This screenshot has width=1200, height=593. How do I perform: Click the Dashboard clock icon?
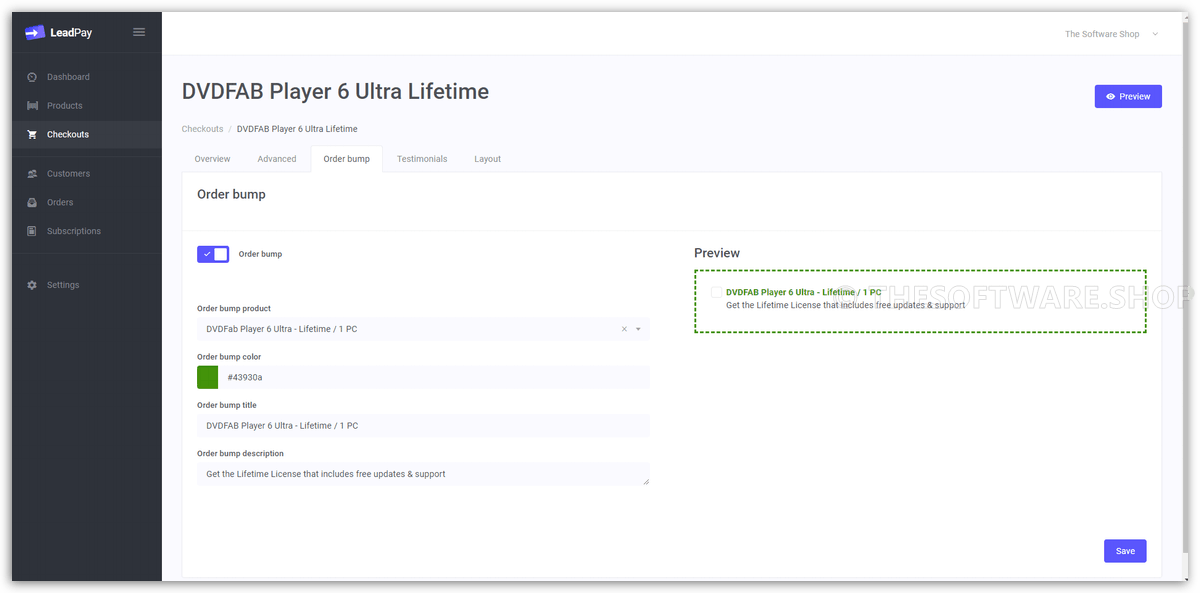click(x=32, y=77)
